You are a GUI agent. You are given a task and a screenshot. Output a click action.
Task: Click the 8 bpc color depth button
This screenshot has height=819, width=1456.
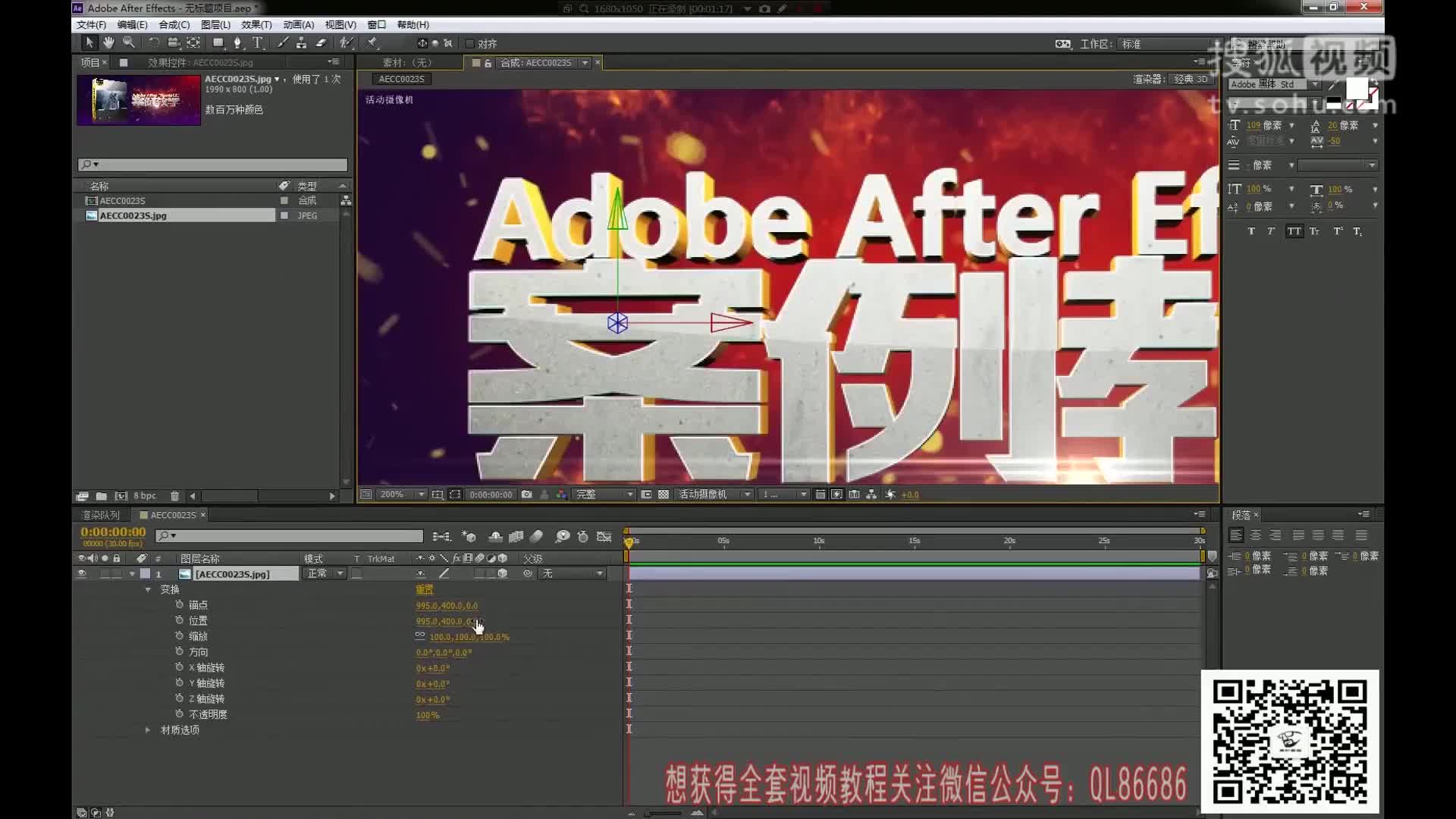[x=145, y=496]
